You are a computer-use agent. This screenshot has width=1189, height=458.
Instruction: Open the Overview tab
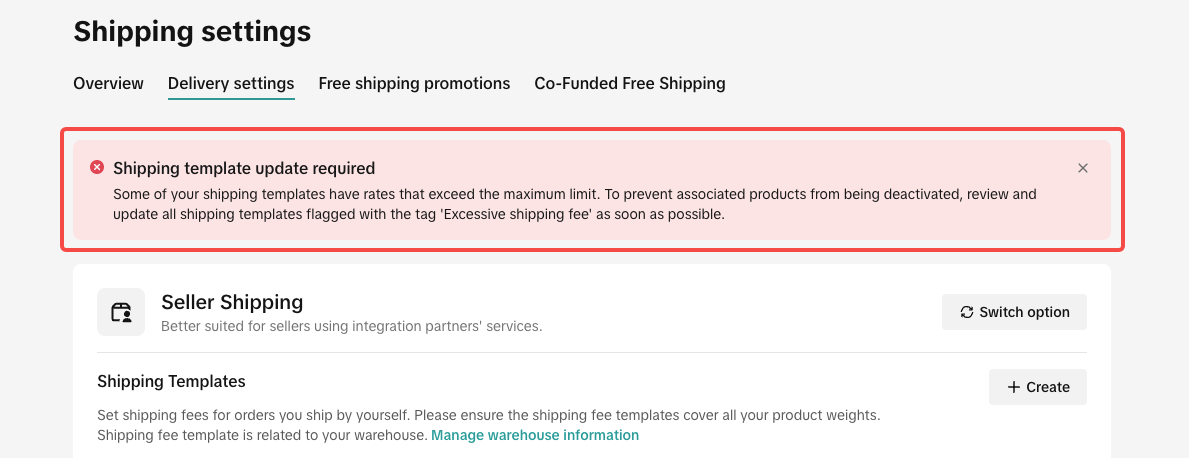tap(108, 83)
